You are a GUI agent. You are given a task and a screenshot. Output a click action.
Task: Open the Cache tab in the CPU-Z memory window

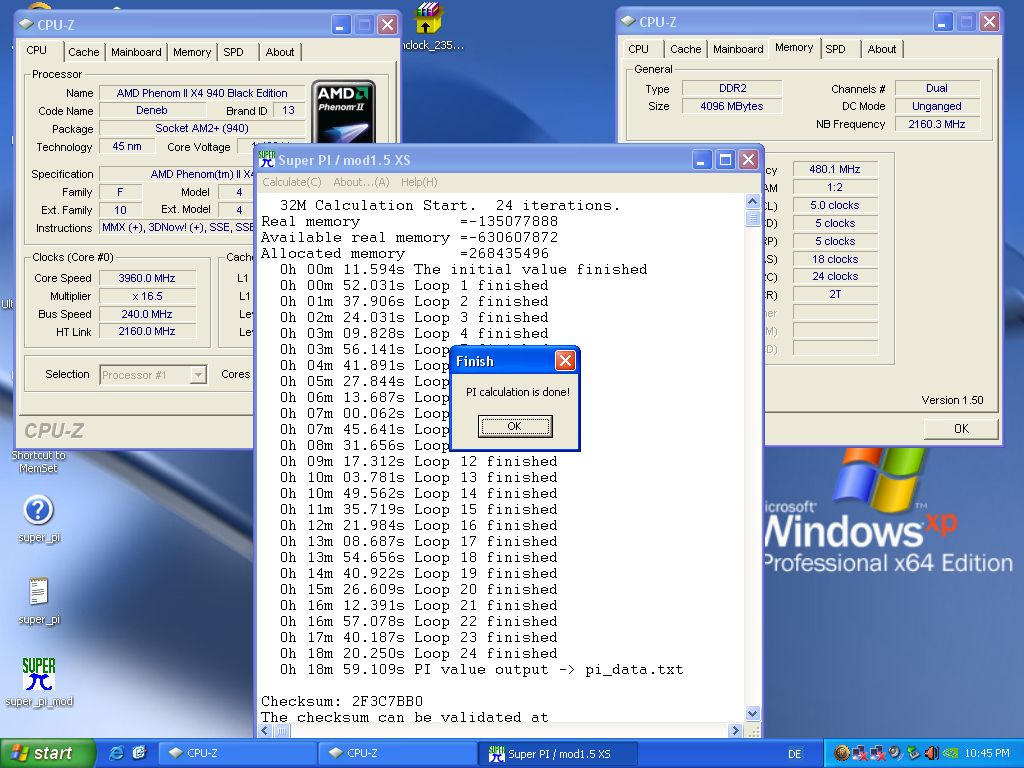click(x=686, y=49)
